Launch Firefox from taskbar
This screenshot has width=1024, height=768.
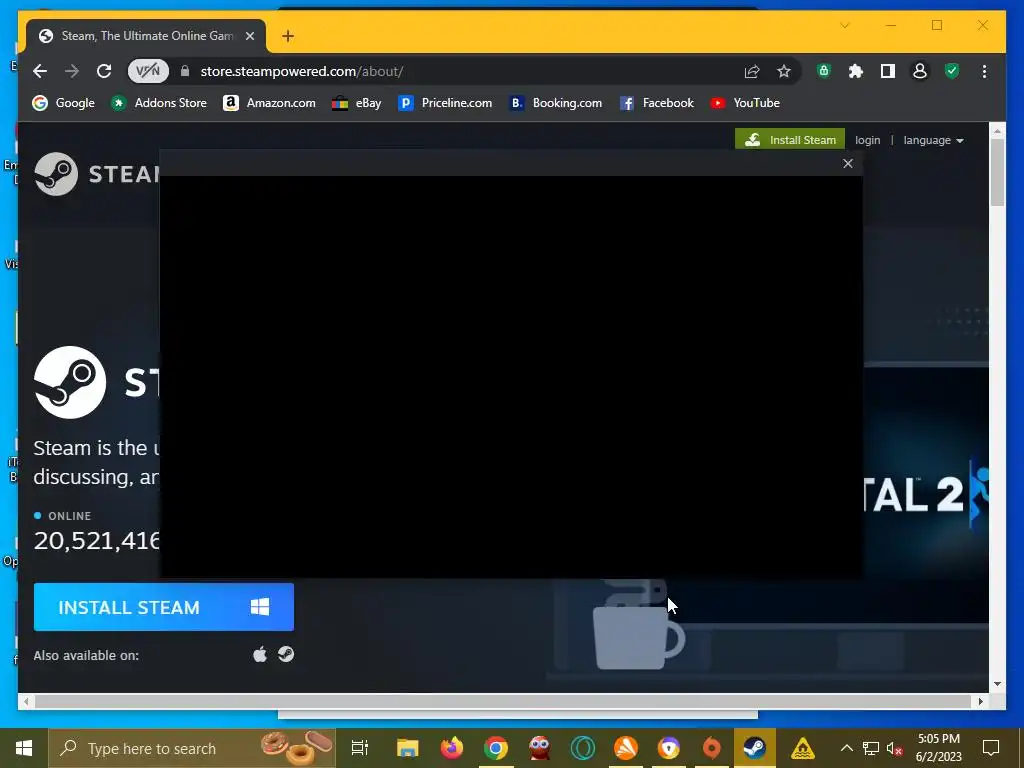451,748
